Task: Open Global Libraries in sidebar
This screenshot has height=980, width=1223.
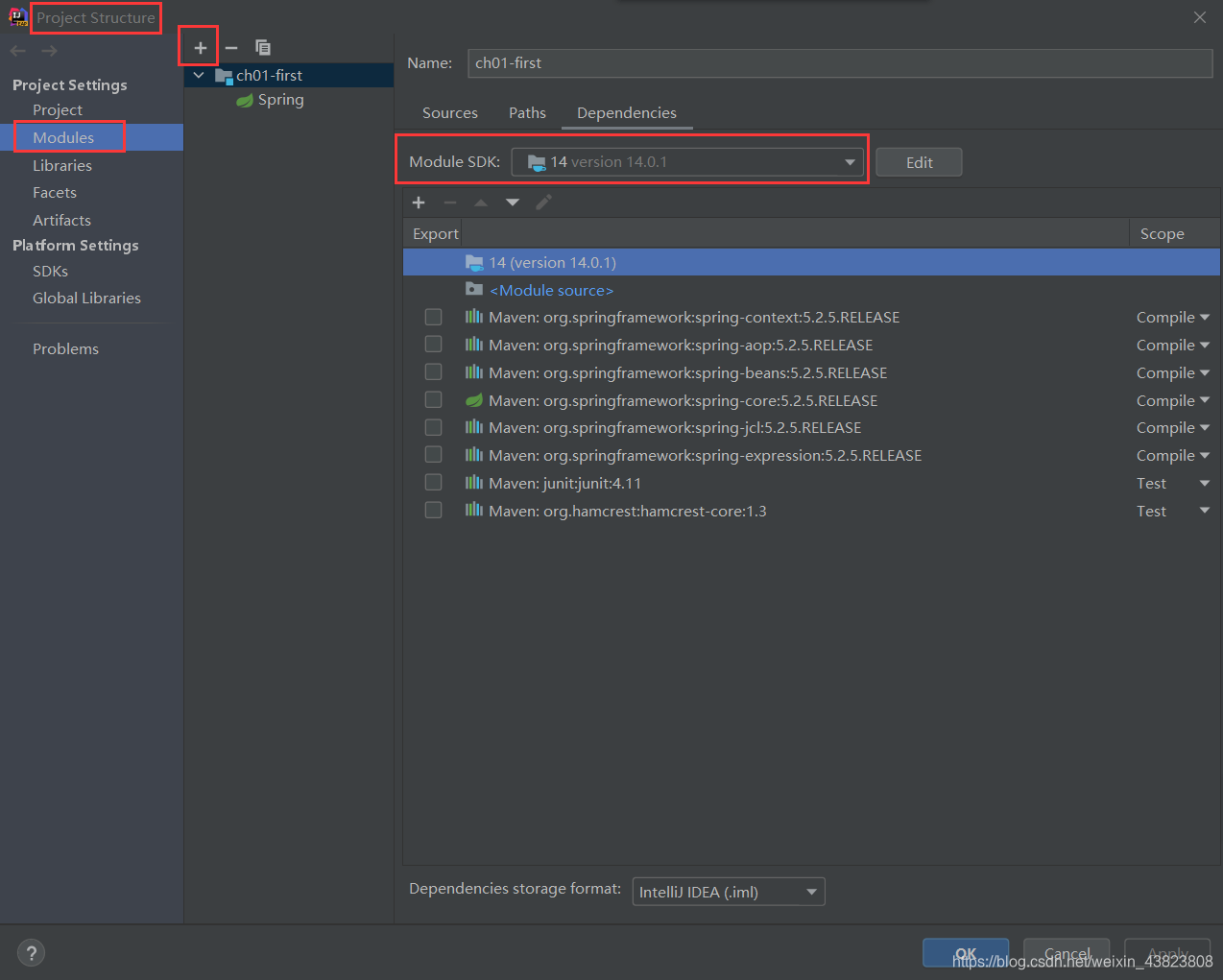Action: [86, 299]
